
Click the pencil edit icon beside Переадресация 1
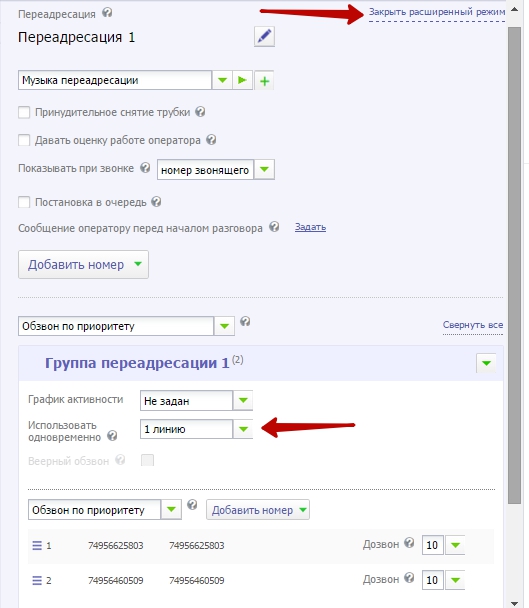click(x=264, y=37)
